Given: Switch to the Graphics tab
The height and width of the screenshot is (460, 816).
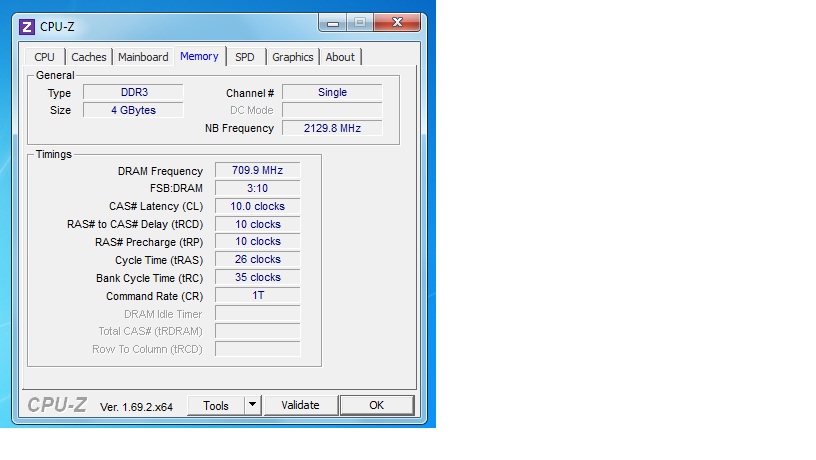Looking at the screenshot, I should [292, 57].
